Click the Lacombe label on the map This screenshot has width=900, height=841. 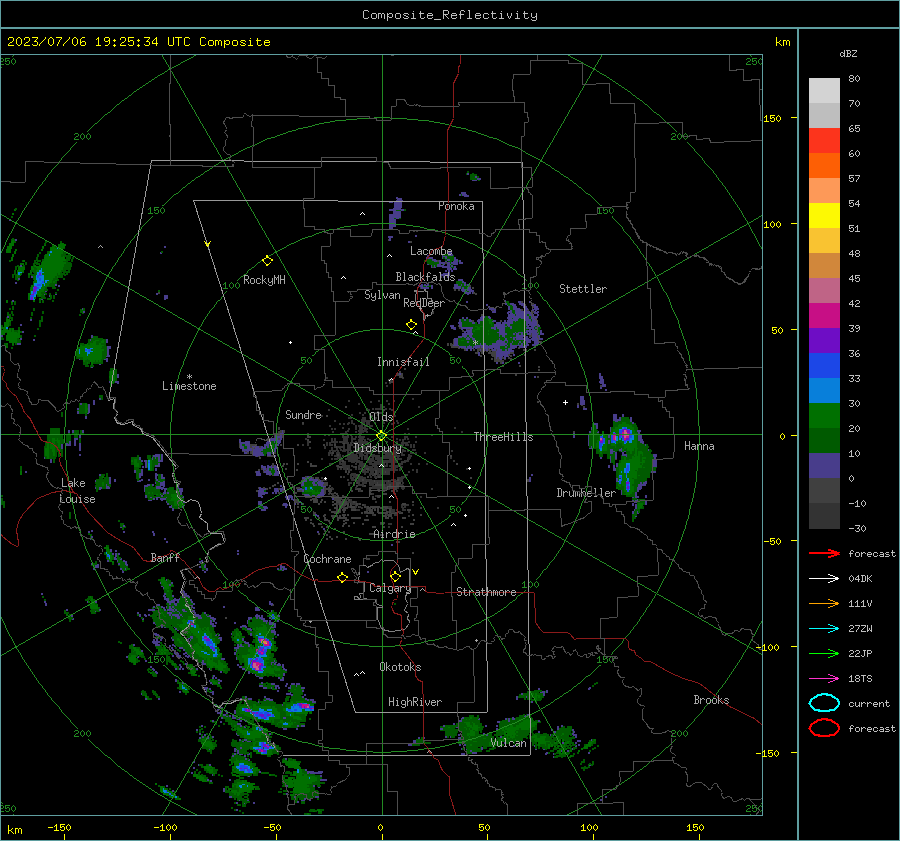pyautogui.click(x=431, y=251)
